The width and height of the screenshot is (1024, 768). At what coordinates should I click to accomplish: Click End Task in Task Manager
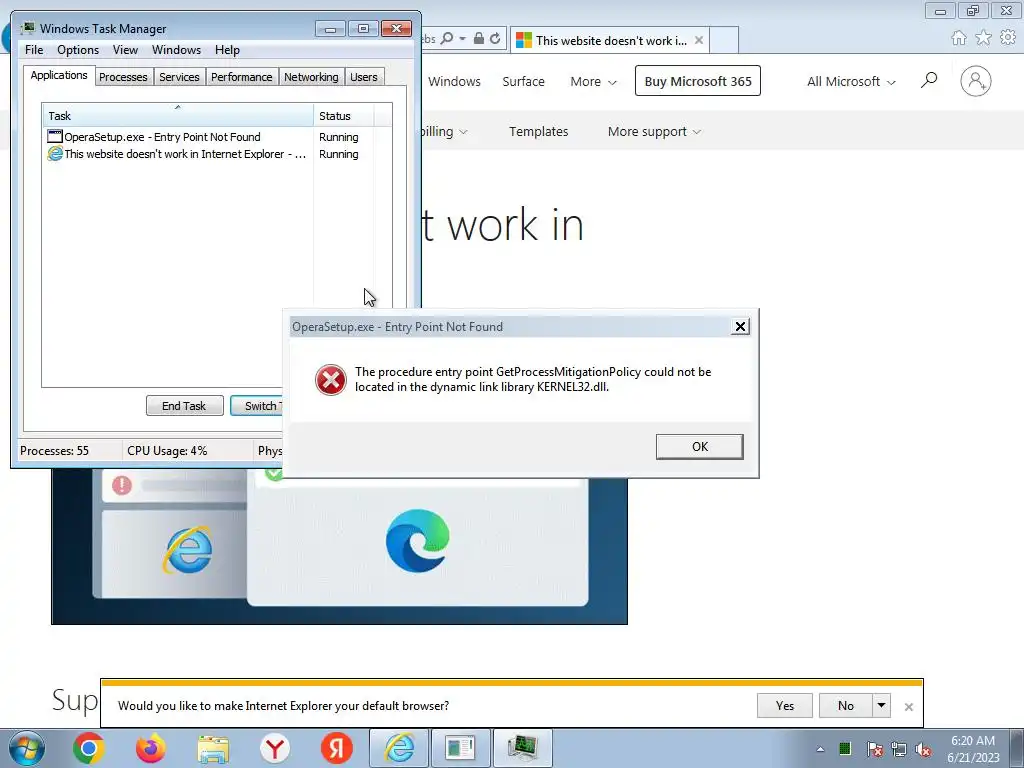(x=184, y=406)
